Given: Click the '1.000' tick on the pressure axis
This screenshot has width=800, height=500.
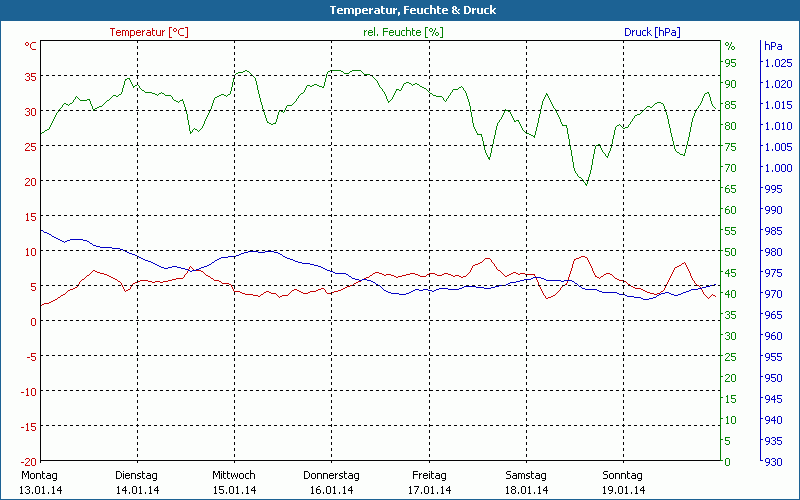Looking at the screenshot, I should [x=779, y=168].
